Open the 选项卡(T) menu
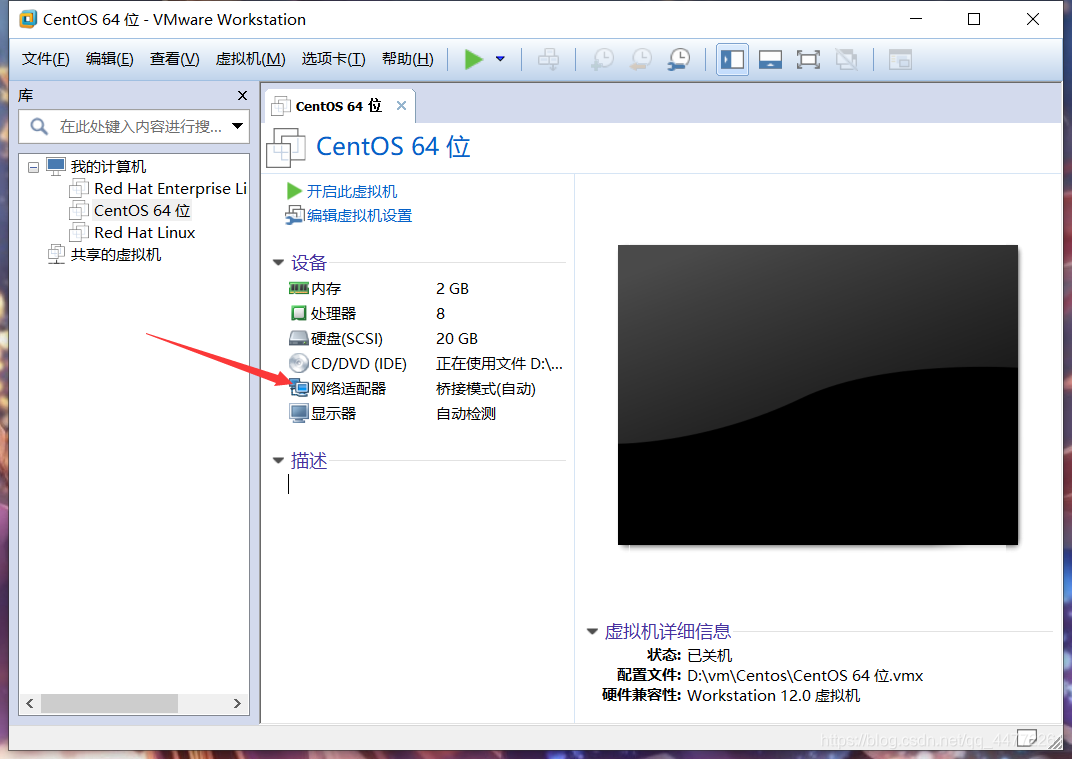This screenshot has width=1072, height=759. [x=334, y=59]
